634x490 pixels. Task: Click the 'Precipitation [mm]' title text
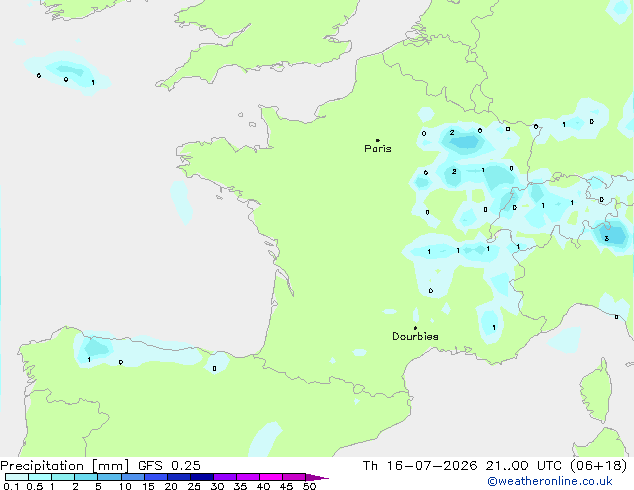click(65, 466)
